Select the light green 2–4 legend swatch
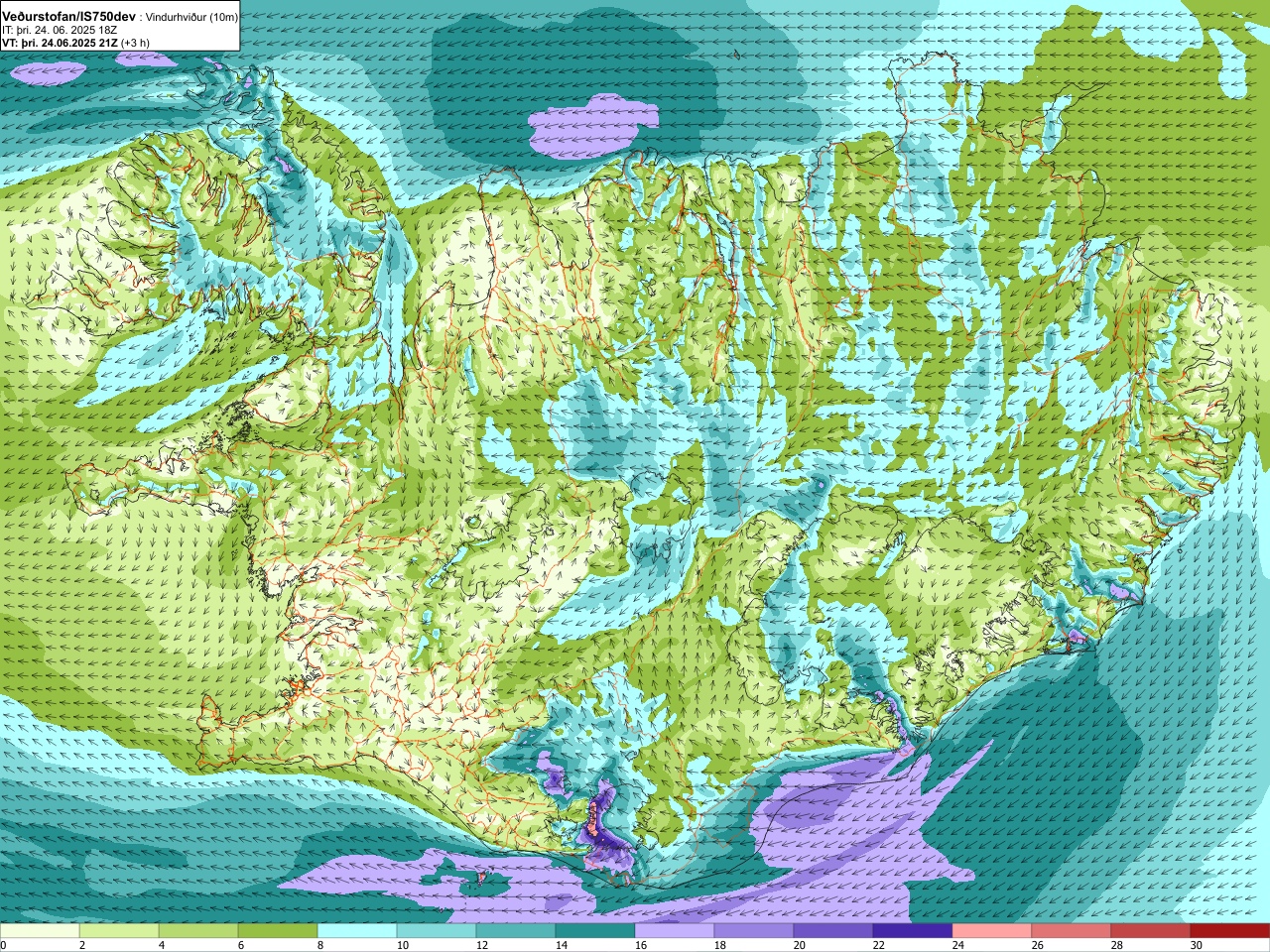The width and height of the screenshot is (1270, 952). (x=119, y=931)
